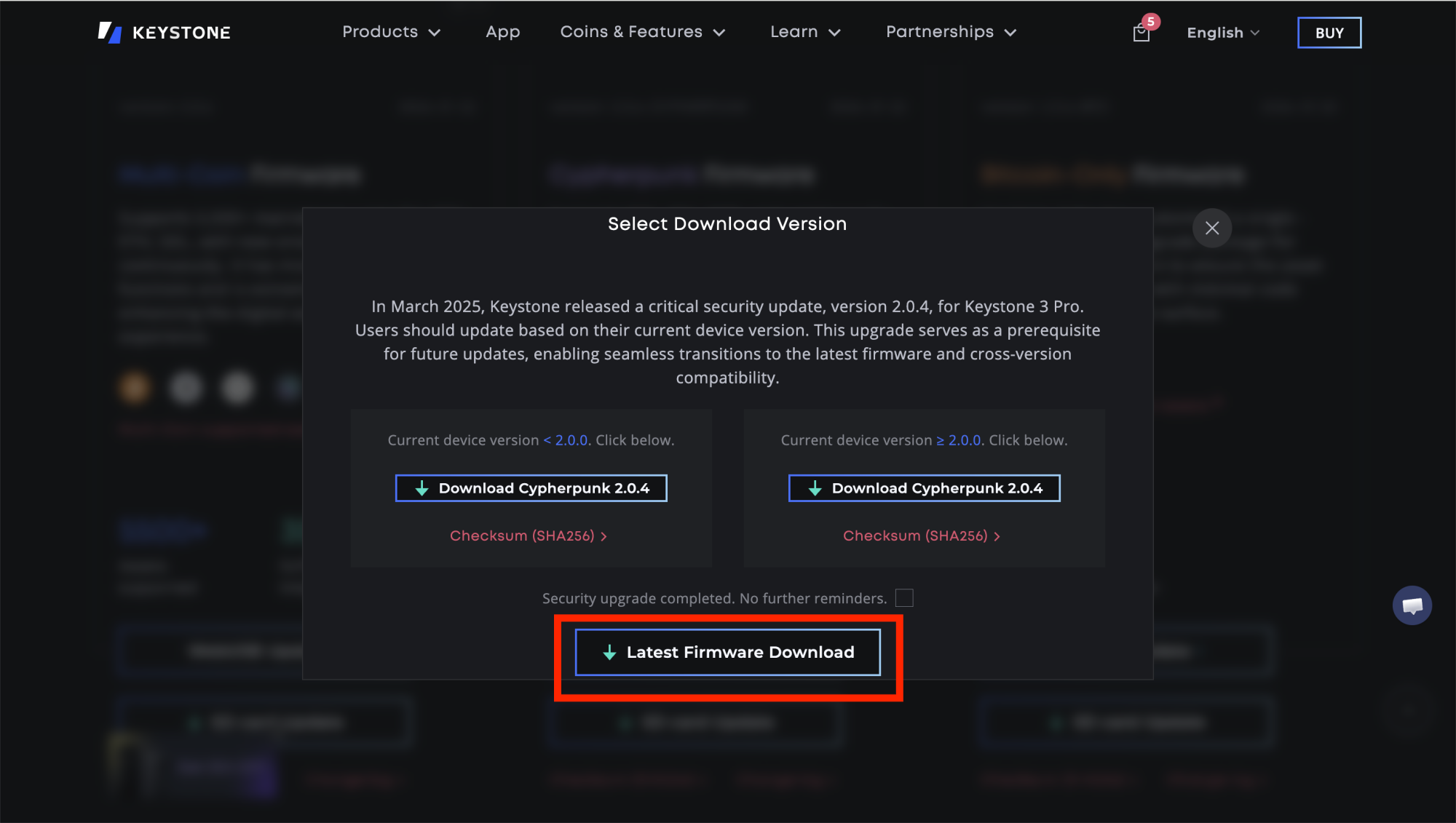Expand the Products dropdown menu

click(x=391, y=32)
